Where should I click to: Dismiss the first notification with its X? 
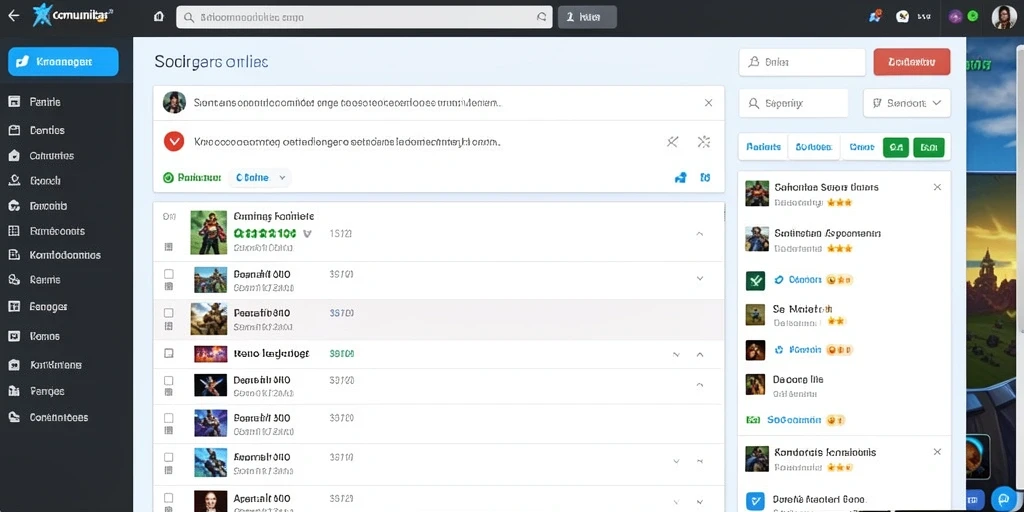pyautogui.click(x=709, y=103)
